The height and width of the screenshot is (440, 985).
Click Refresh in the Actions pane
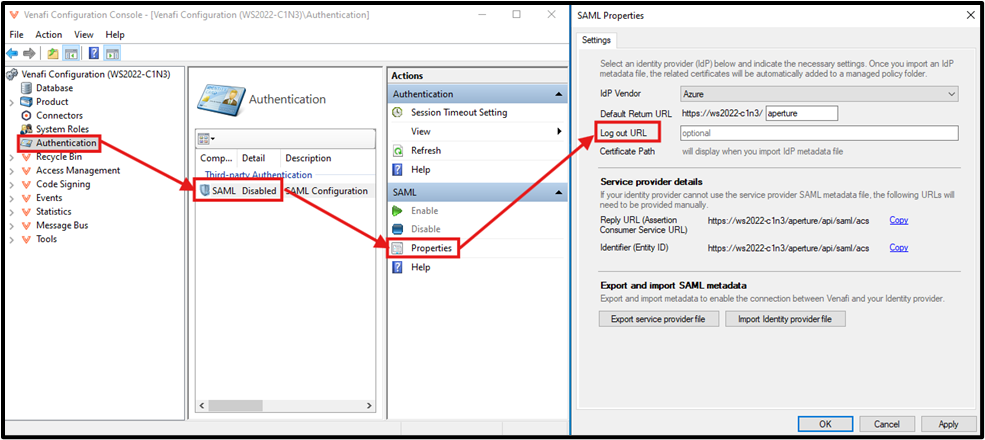point(425,150)
